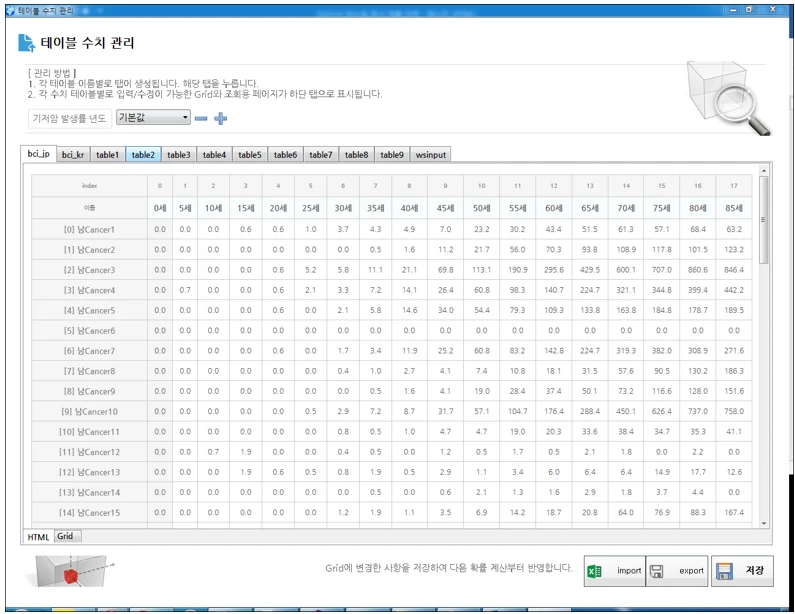
Task: Click the 860.6 cell in 남Cancer3 row
Action: coord(698,270)
